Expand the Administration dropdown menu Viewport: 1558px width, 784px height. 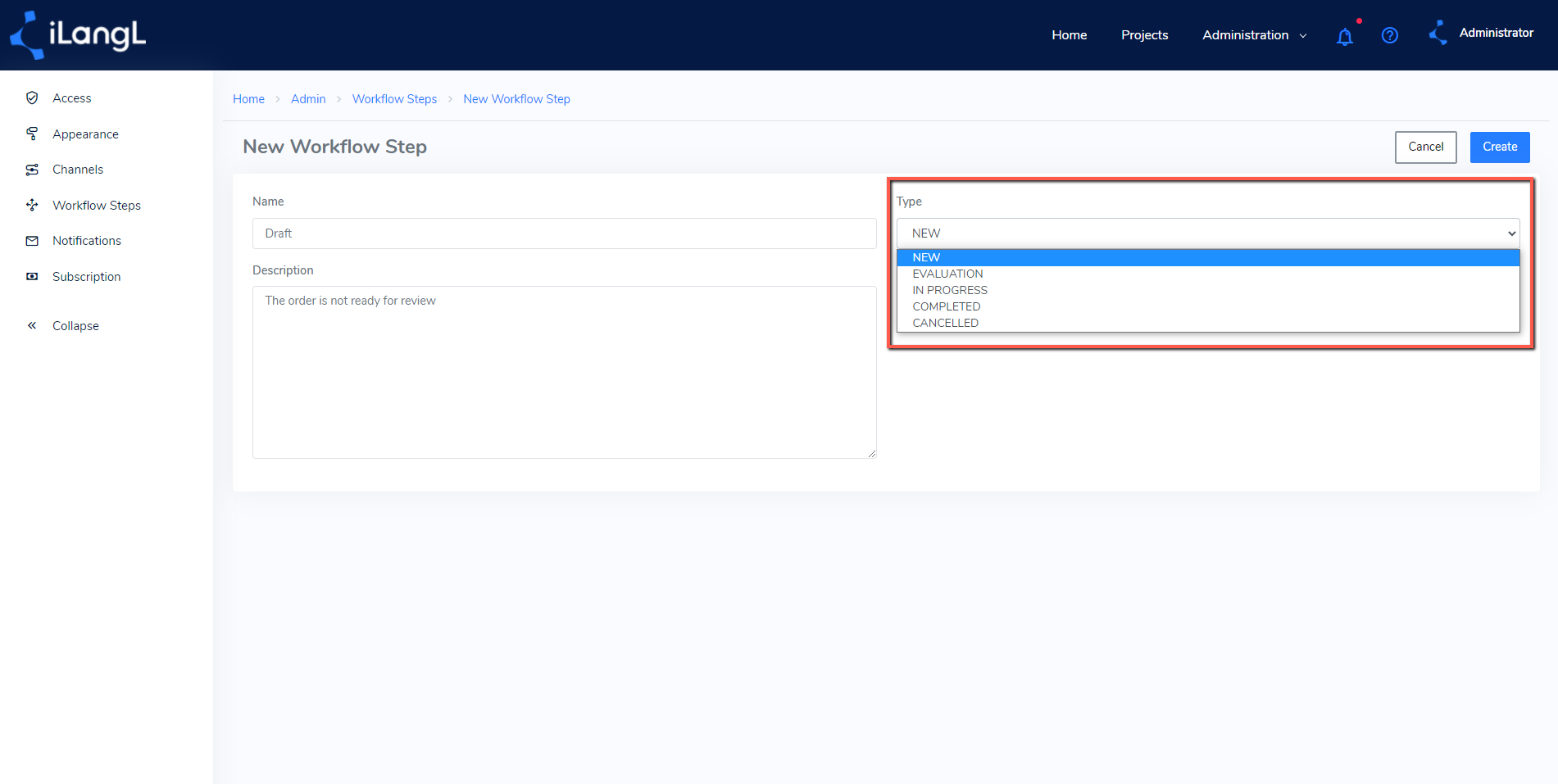(1254, 35)
